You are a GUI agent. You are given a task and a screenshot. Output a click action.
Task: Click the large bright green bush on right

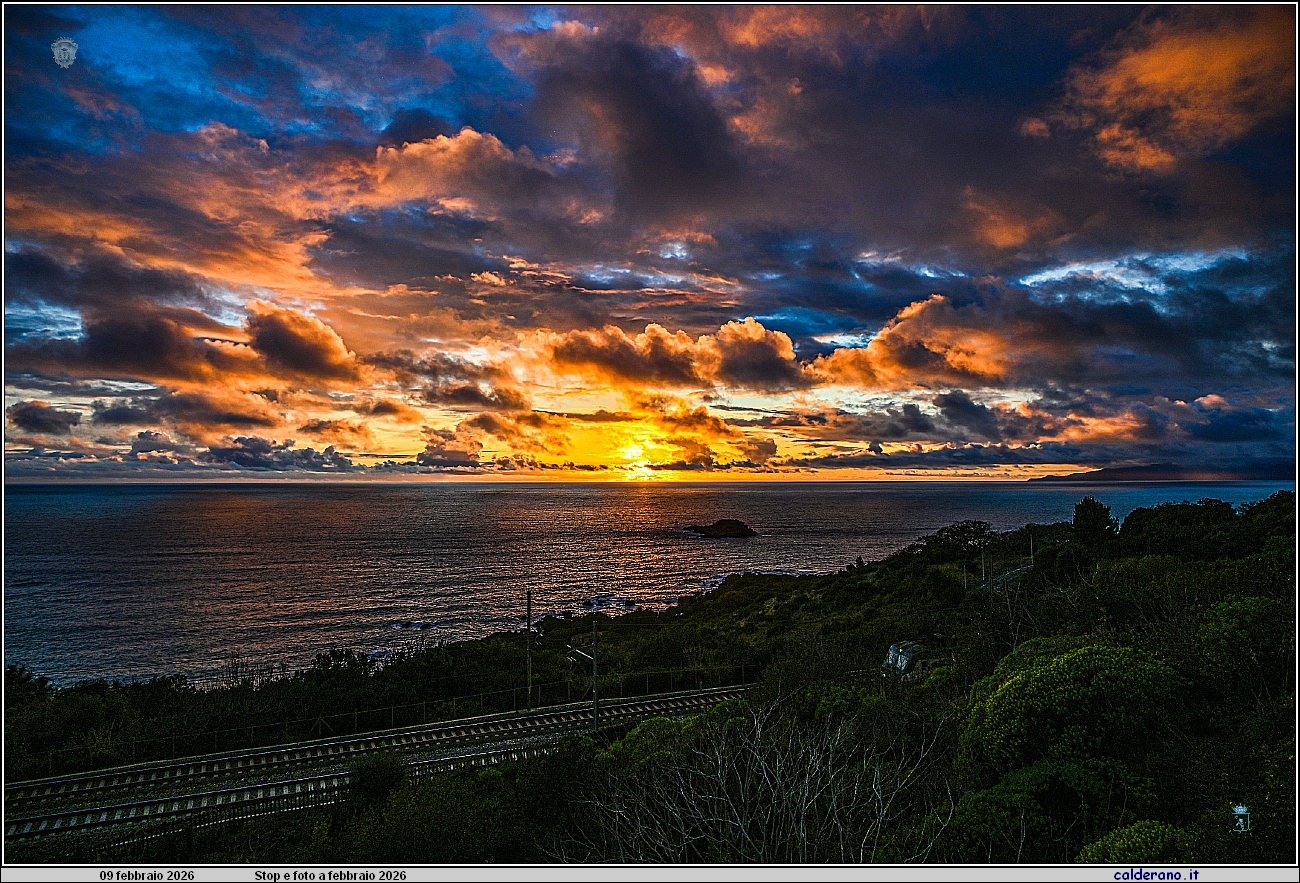[1070, 700]
